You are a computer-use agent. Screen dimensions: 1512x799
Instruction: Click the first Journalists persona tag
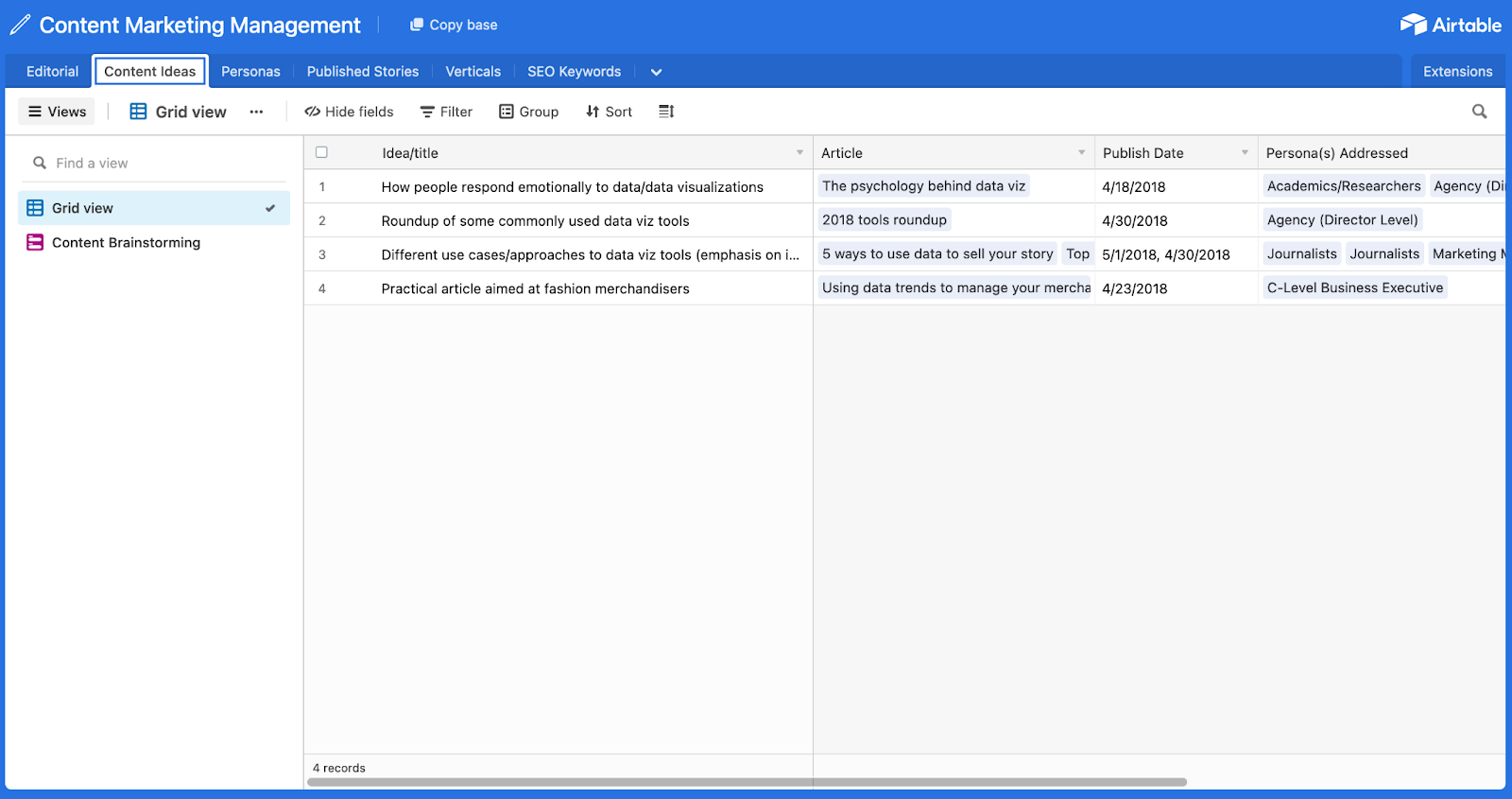[x=1302, y=254]
